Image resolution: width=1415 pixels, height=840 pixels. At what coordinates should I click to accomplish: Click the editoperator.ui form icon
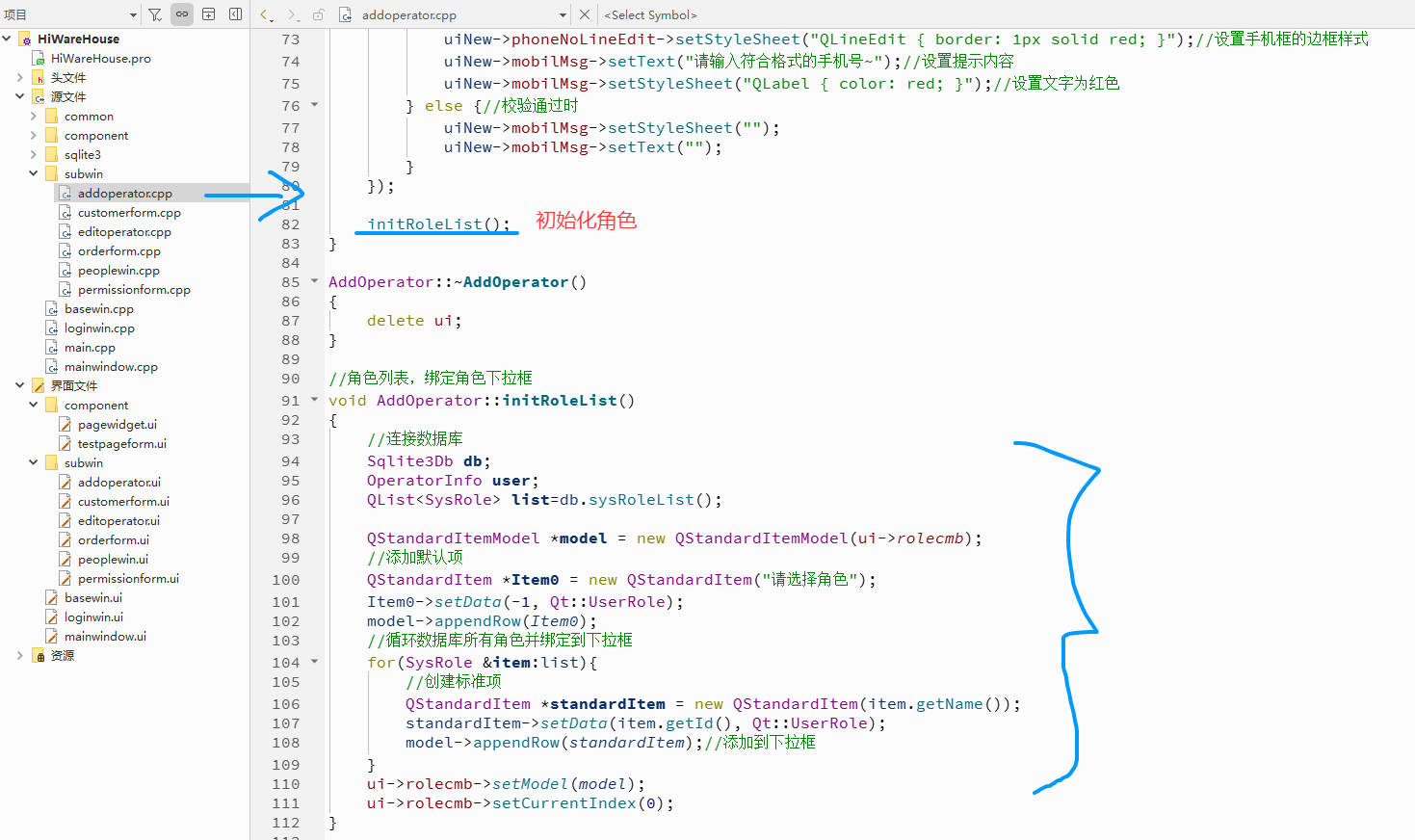66,520
